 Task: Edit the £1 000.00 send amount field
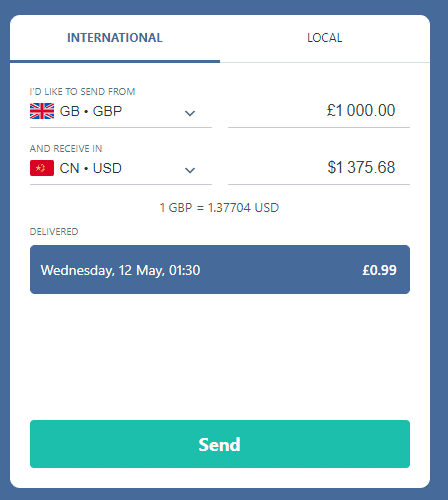tap(319, 111)
